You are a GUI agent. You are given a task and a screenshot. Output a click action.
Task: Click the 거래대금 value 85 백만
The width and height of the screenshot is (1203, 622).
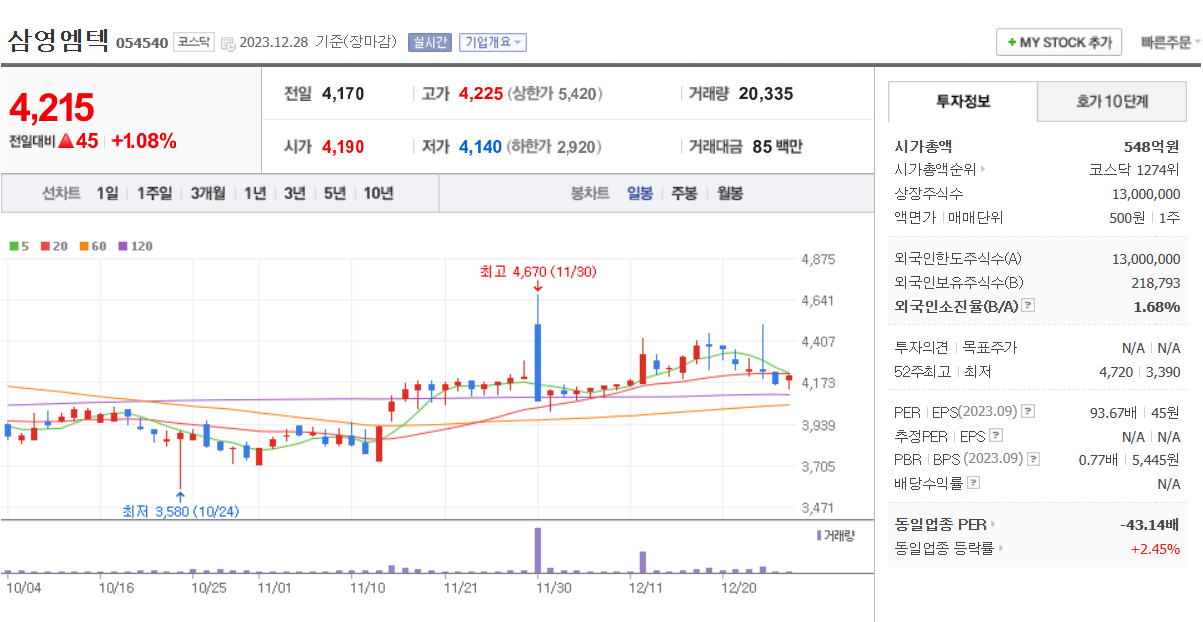777,147
